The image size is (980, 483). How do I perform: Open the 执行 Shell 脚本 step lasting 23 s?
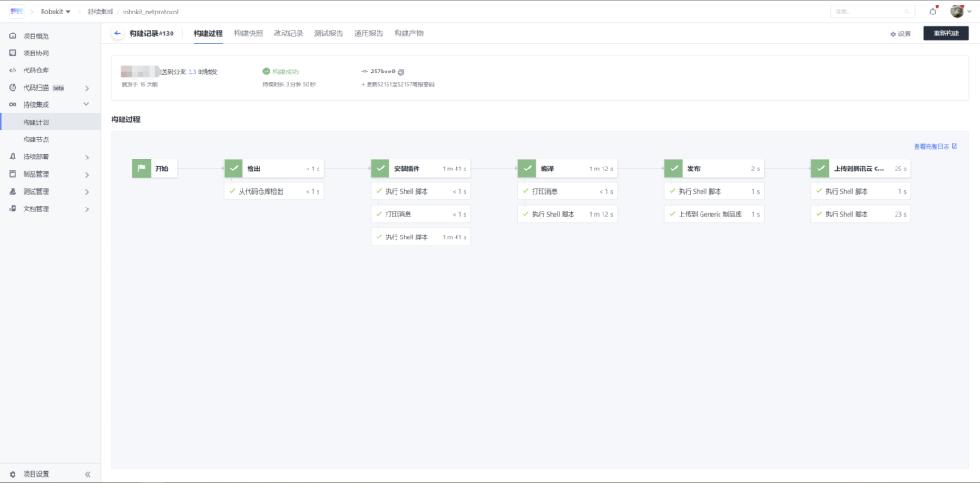[x=861, y=214]
